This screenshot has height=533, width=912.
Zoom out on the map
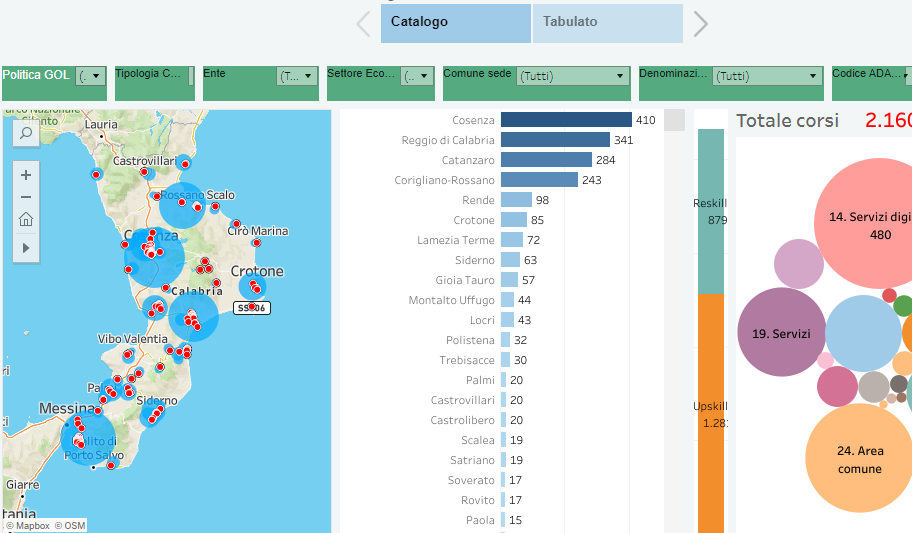click(x=26, y=197)
